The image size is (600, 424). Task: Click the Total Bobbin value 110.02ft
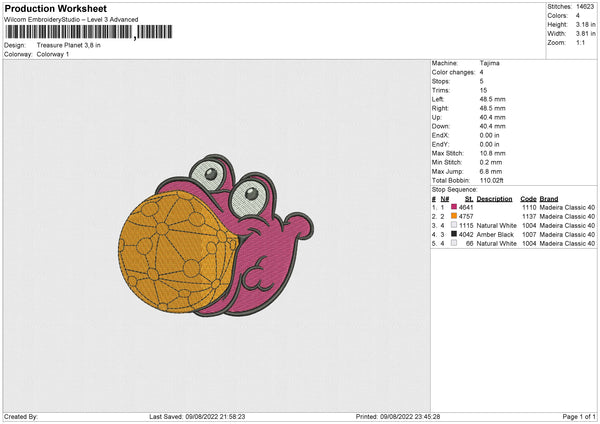point(491,180)
